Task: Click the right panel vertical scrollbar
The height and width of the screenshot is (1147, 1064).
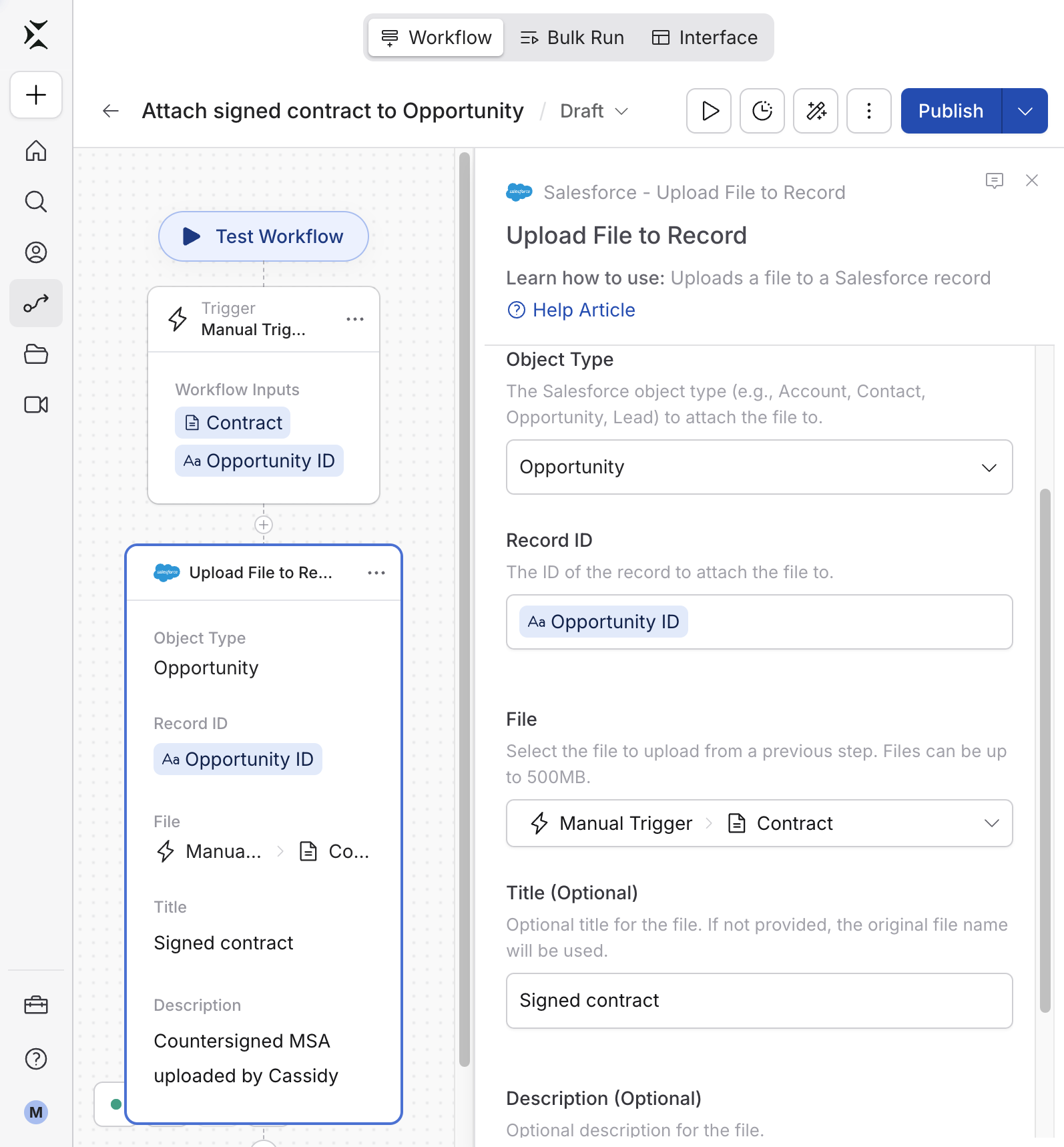Action: pos(1045,751)
